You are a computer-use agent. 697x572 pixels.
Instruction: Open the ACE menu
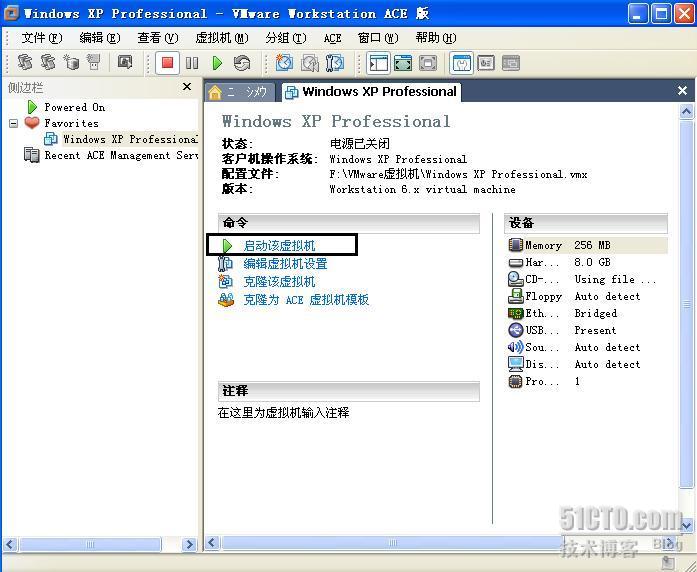point(332,39)
